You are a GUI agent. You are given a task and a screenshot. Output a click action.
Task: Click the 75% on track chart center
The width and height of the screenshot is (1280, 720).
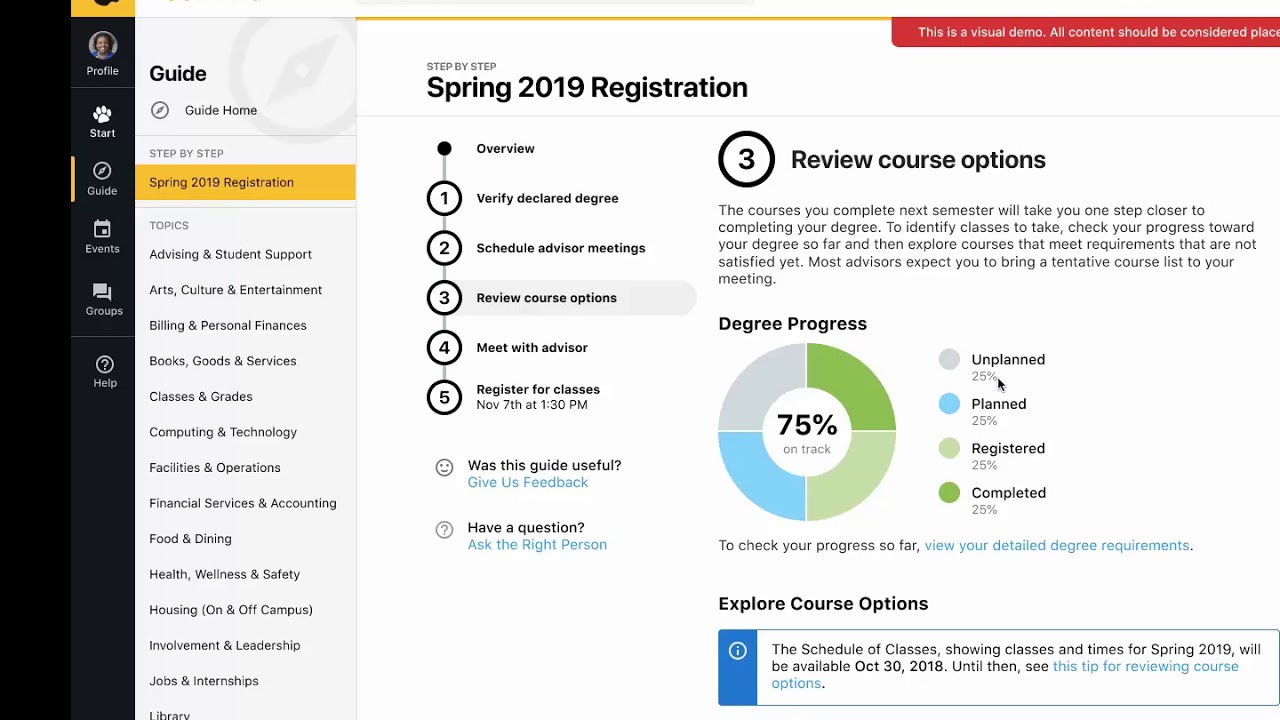[x=807, y=432]
